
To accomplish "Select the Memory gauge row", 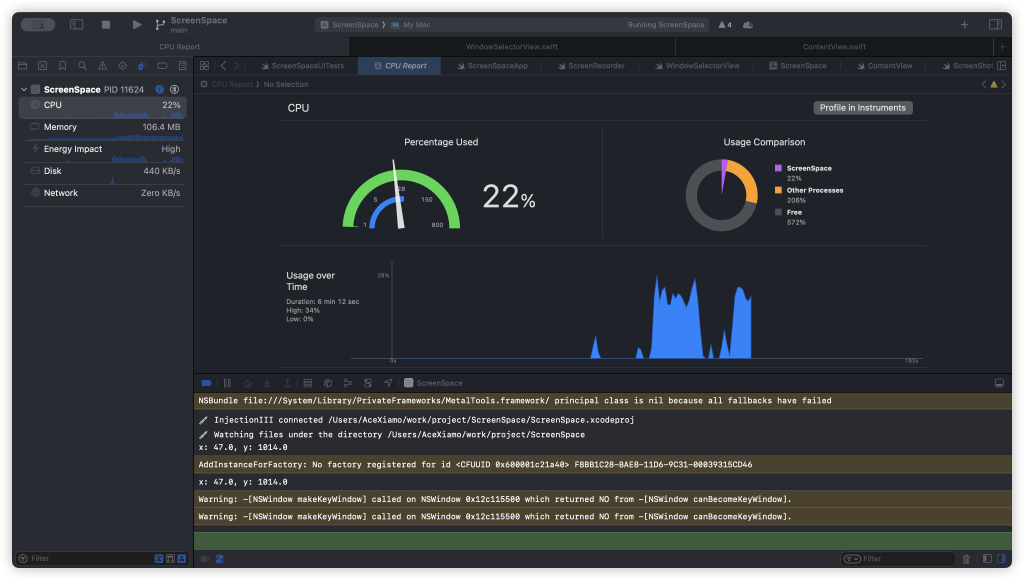I will click(101, 127).
